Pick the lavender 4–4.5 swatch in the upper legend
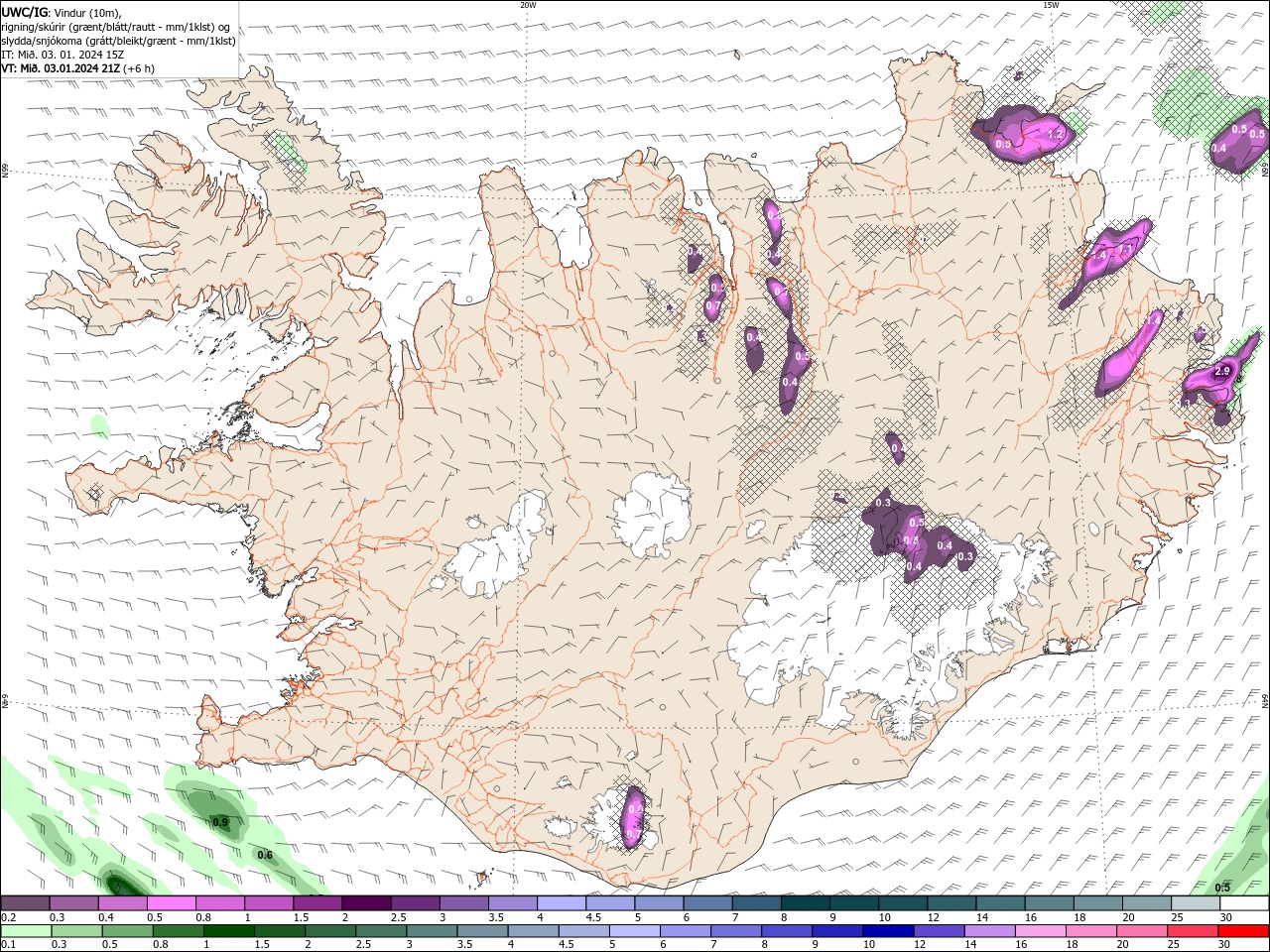The image size is (1270, 952). 561,902
